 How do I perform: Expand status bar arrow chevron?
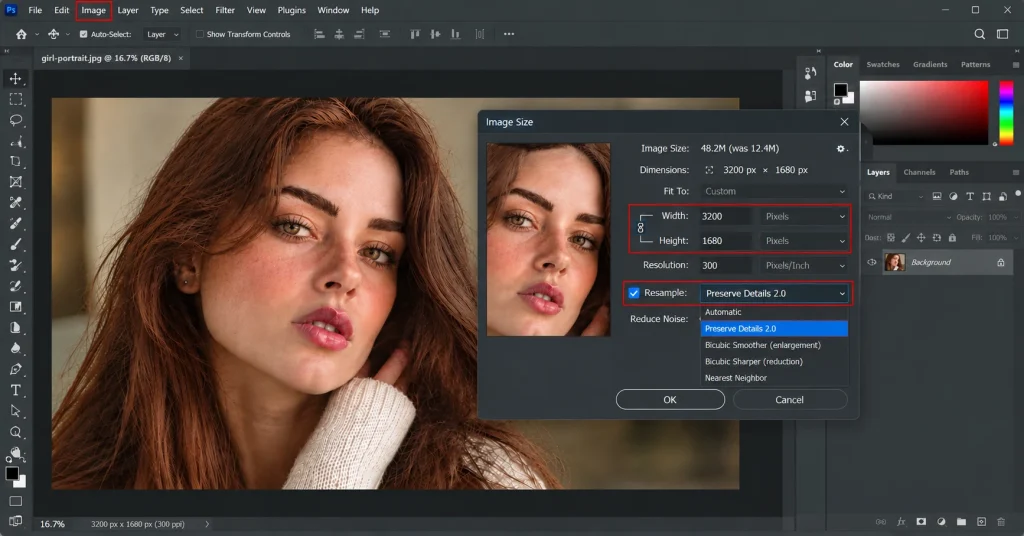(x=207, y=524)
